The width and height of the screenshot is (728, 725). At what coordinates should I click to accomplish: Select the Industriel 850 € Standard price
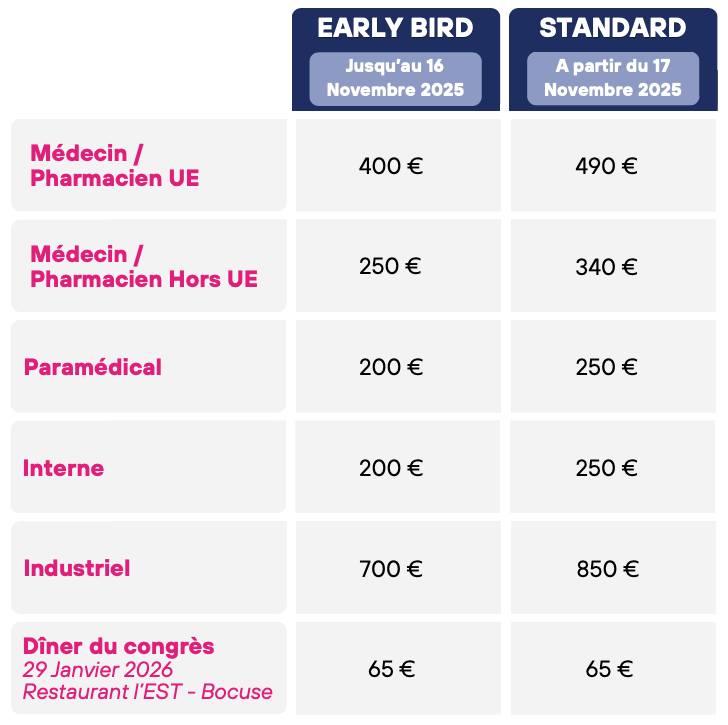coord(606,569)
